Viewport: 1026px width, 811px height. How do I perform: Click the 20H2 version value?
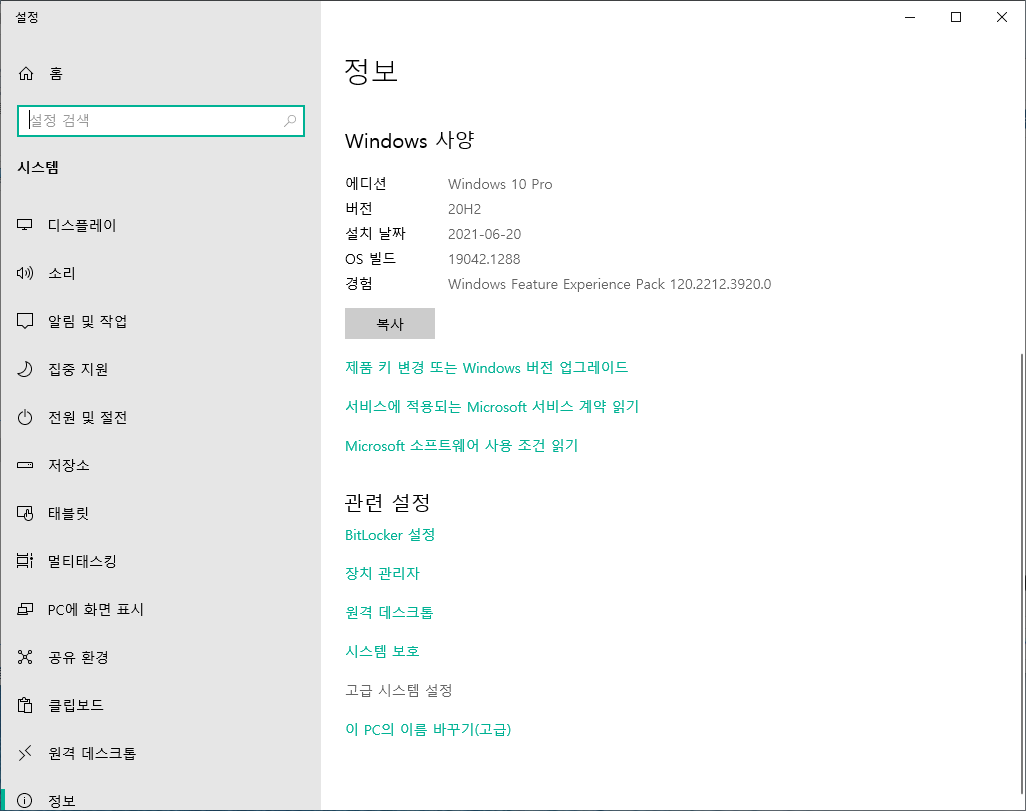point(464,209)
